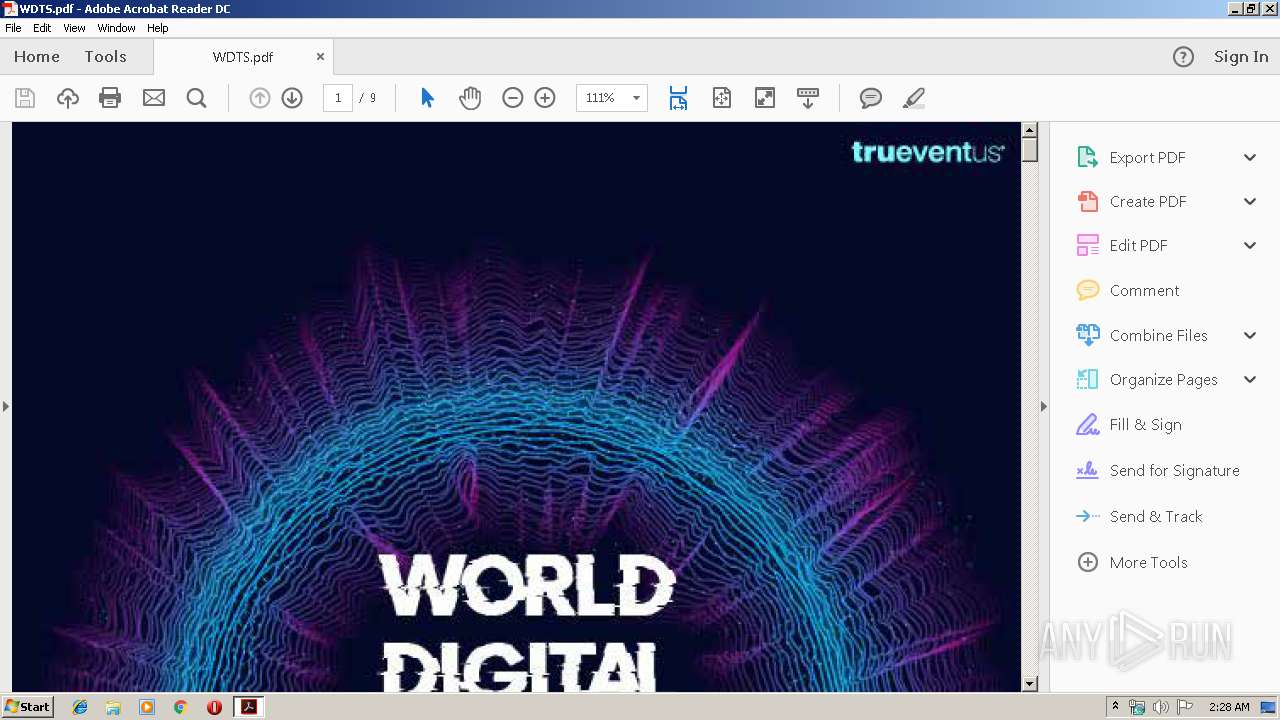Switch to the Tools tab
Screen dimensions: 1280x720
(x=105, y=57)
